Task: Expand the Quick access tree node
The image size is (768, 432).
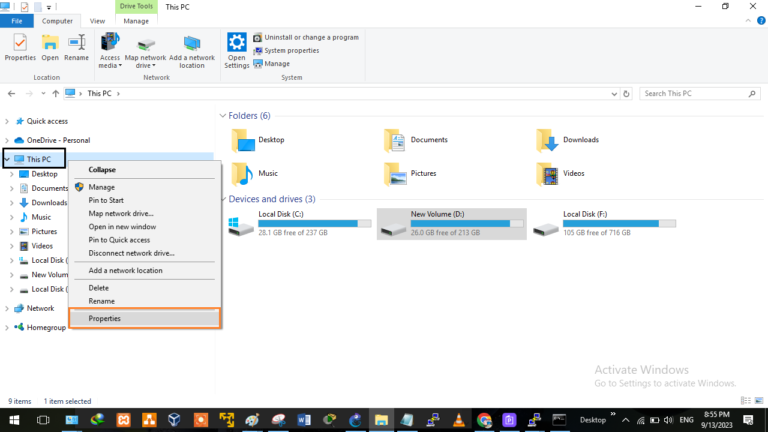Action: (7, 121)
